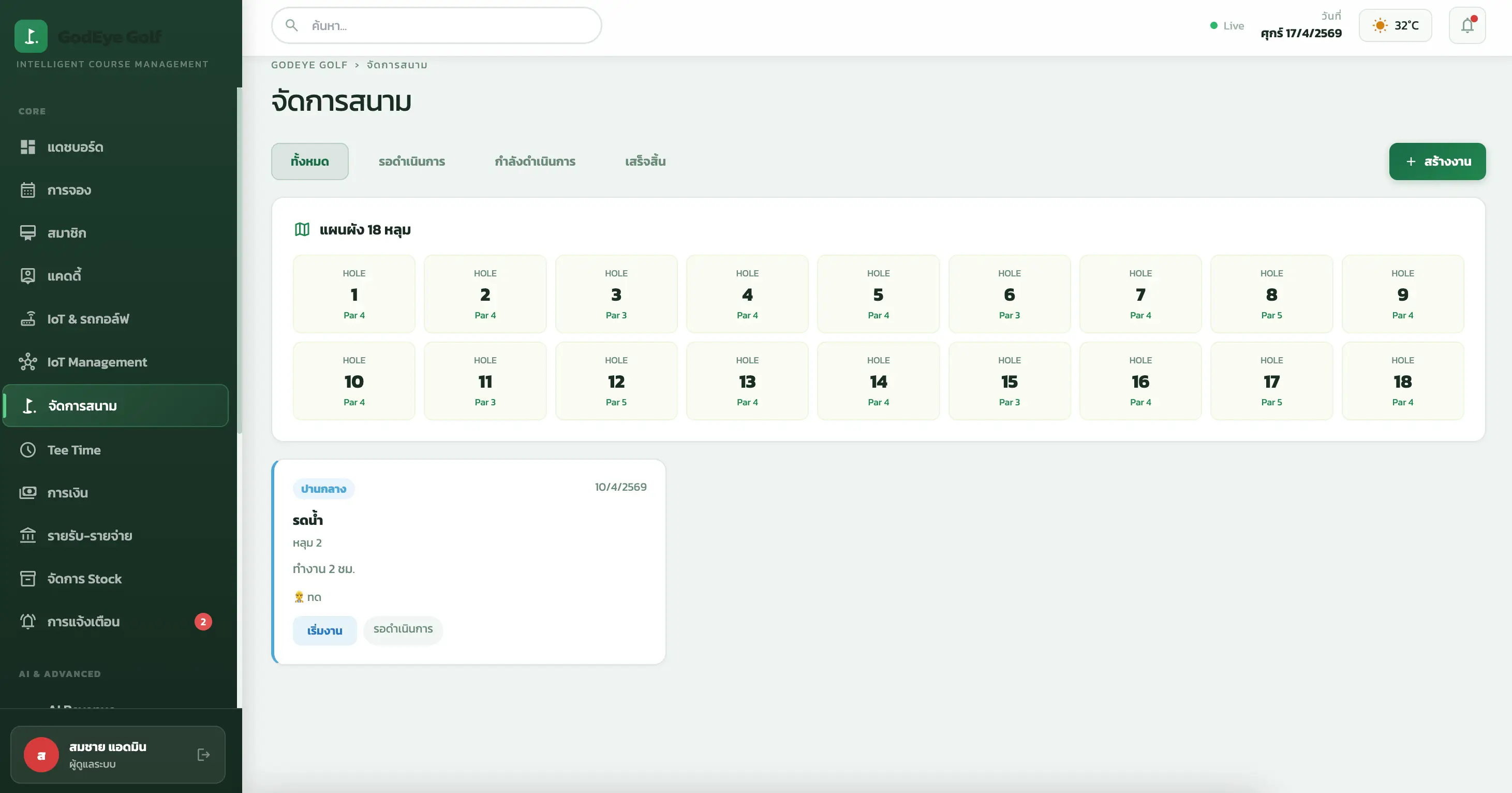Click the green Live status dot
This screenshot has height=793, width=1512.
pos(1213,25)
